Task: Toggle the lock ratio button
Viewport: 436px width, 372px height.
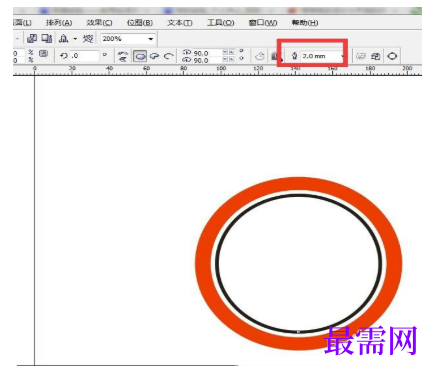Action: pos(43,54)
